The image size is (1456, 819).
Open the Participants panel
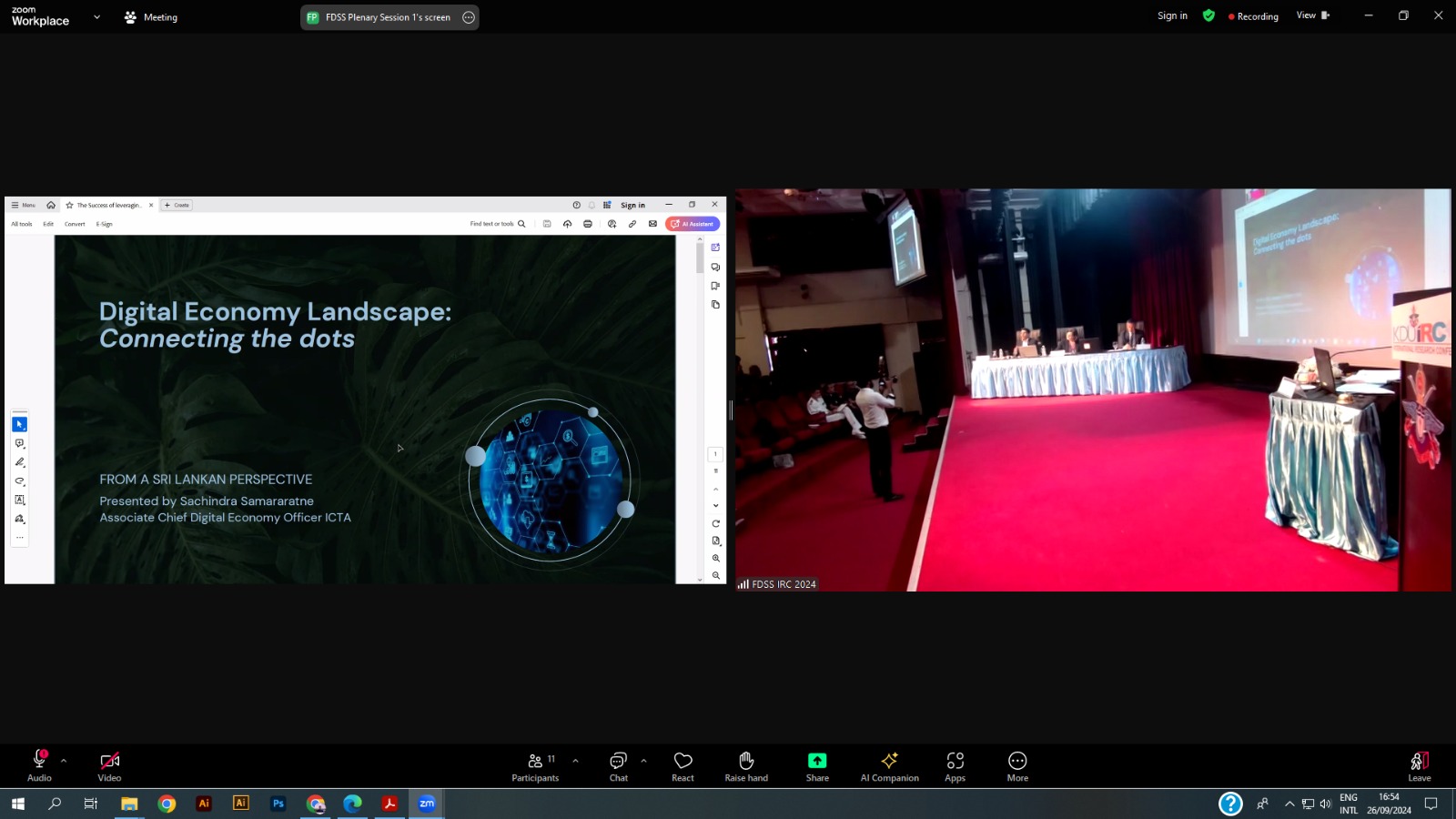point(536,765)
